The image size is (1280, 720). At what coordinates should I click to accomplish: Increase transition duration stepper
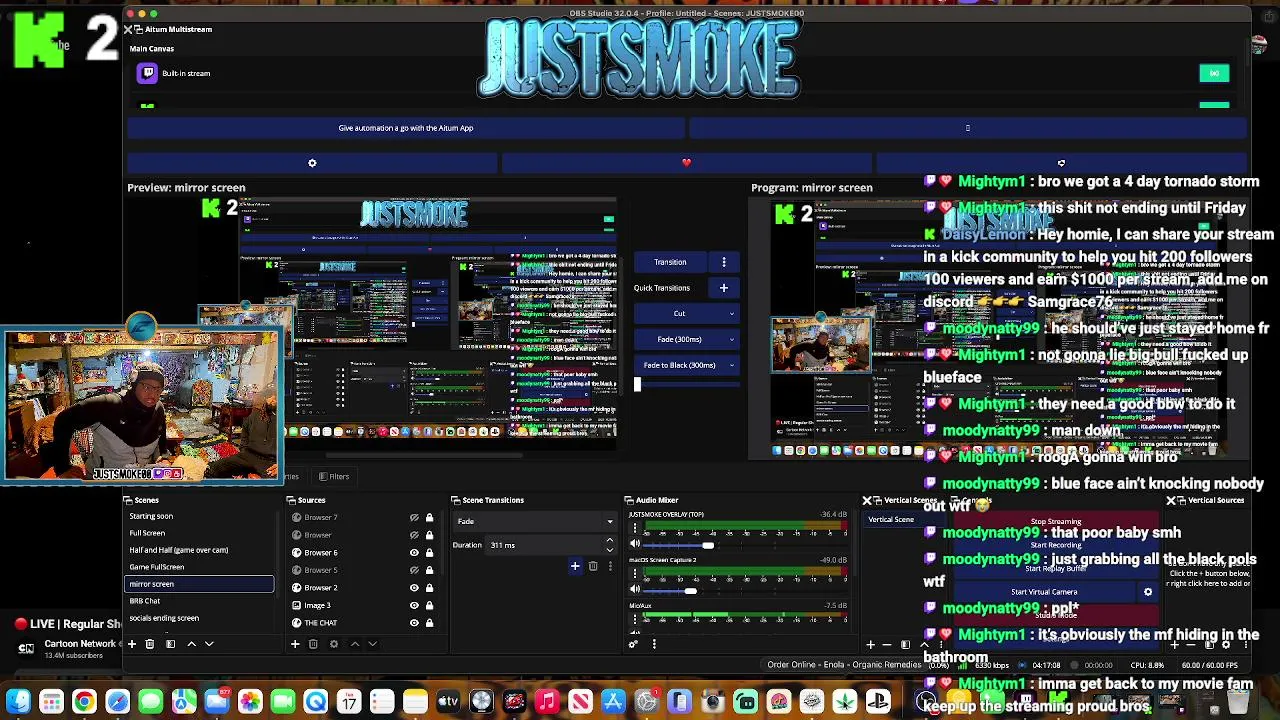pos(609,541)
